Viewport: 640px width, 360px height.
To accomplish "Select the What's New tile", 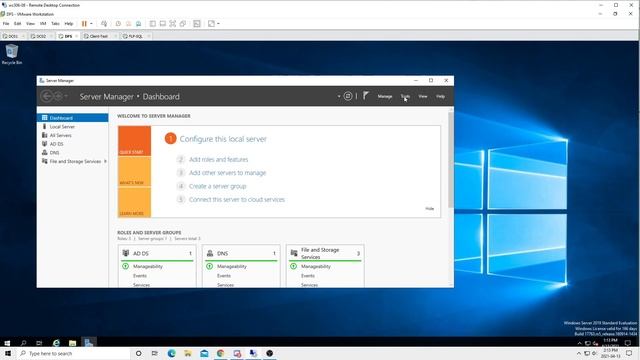I will click(x=134, y=171).
